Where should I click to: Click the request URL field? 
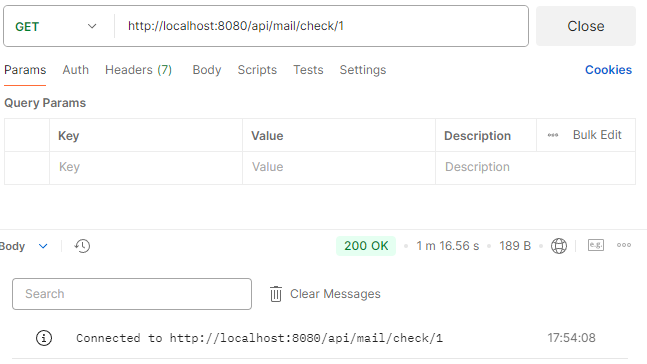[x=322, y=26]
